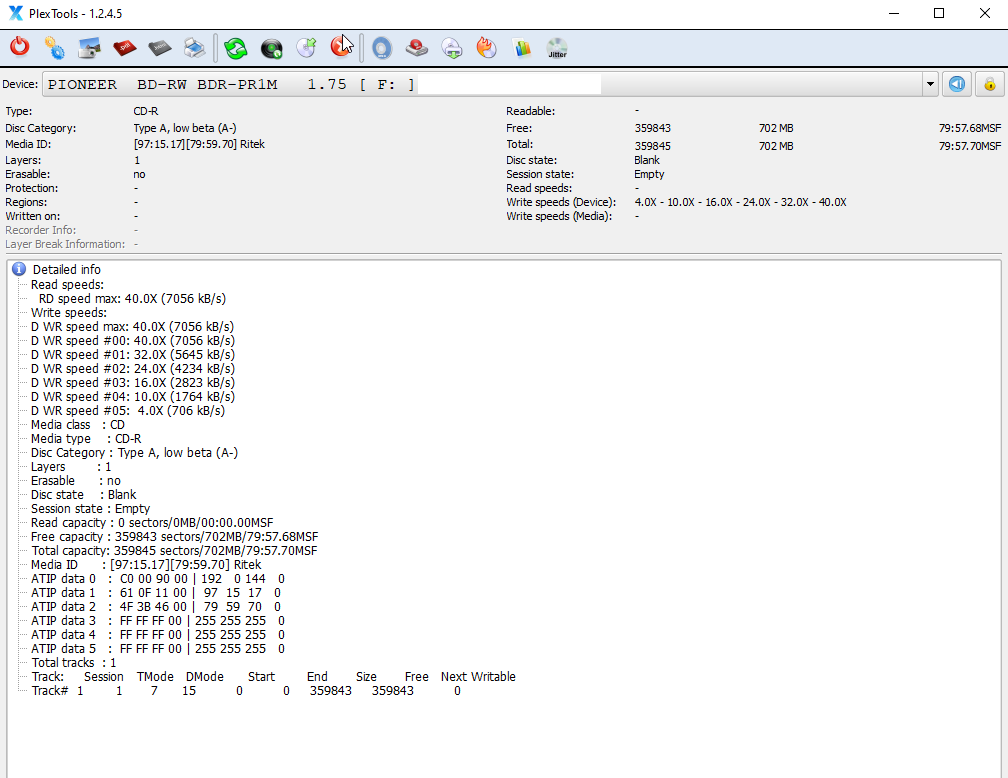Select the tree row 'Layers : 1'

click(71, 467)
